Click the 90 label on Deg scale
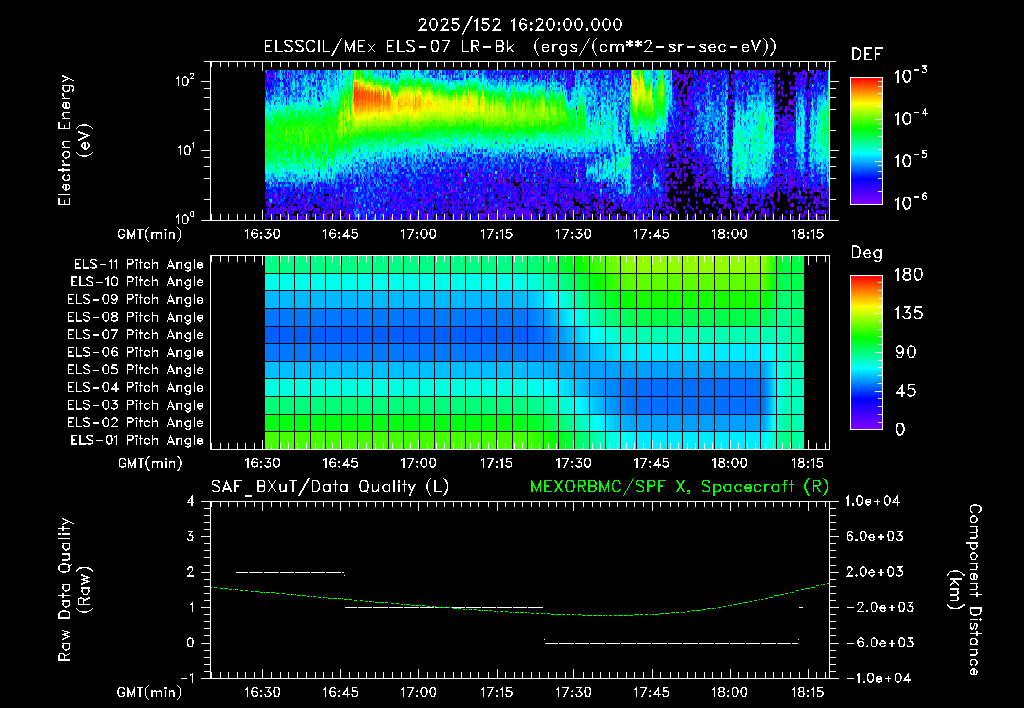Image resolution: width=1024 pixels, height=708 pixels. point(906,352)
